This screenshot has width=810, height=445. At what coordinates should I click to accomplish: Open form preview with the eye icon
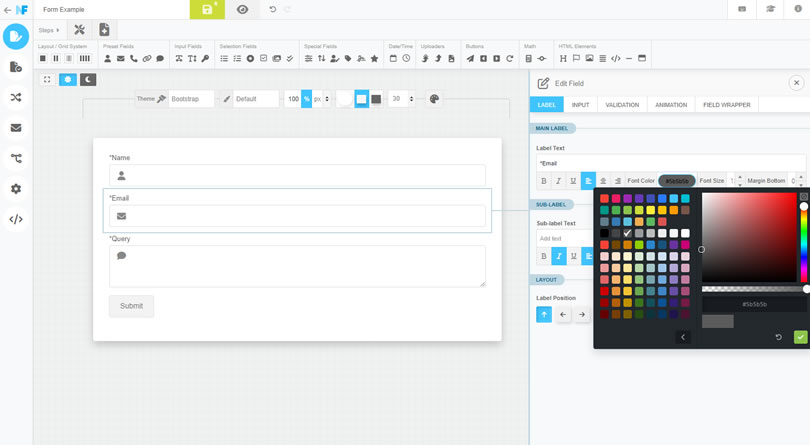pyautogui.click(x=242, y=10)
